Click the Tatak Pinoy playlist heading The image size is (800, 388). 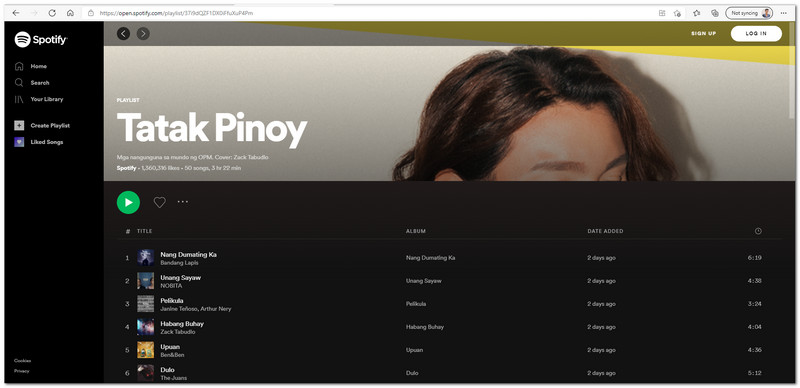tap(212, 128)
